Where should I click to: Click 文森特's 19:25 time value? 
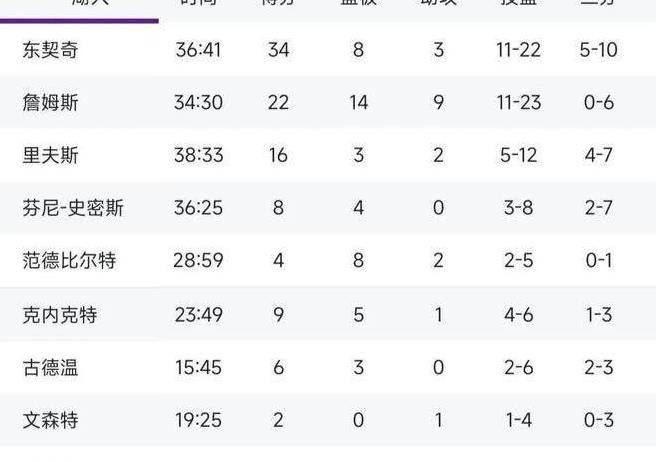(198, 420)
